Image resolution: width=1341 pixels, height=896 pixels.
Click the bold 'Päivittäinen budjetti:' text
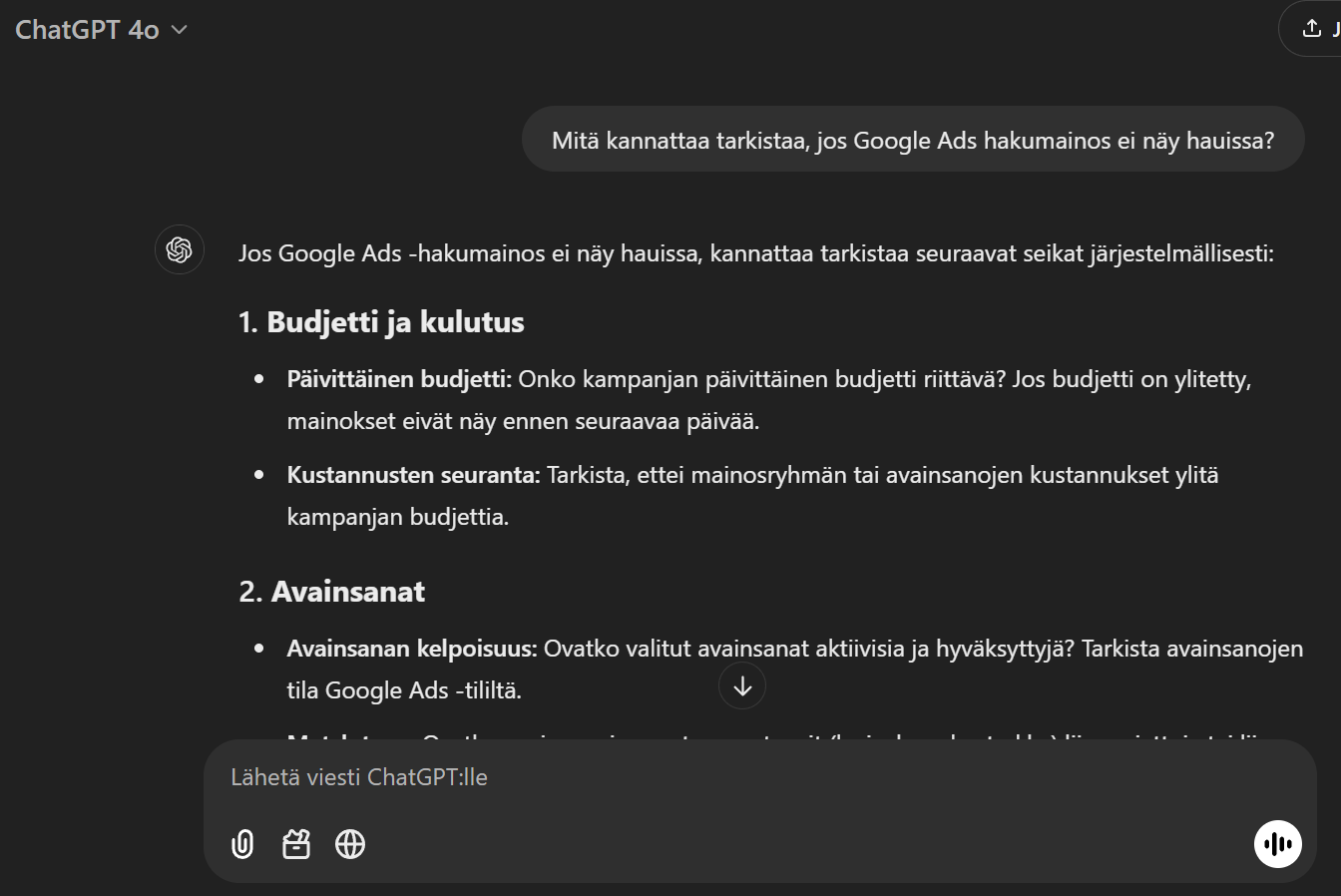[399, 379]
